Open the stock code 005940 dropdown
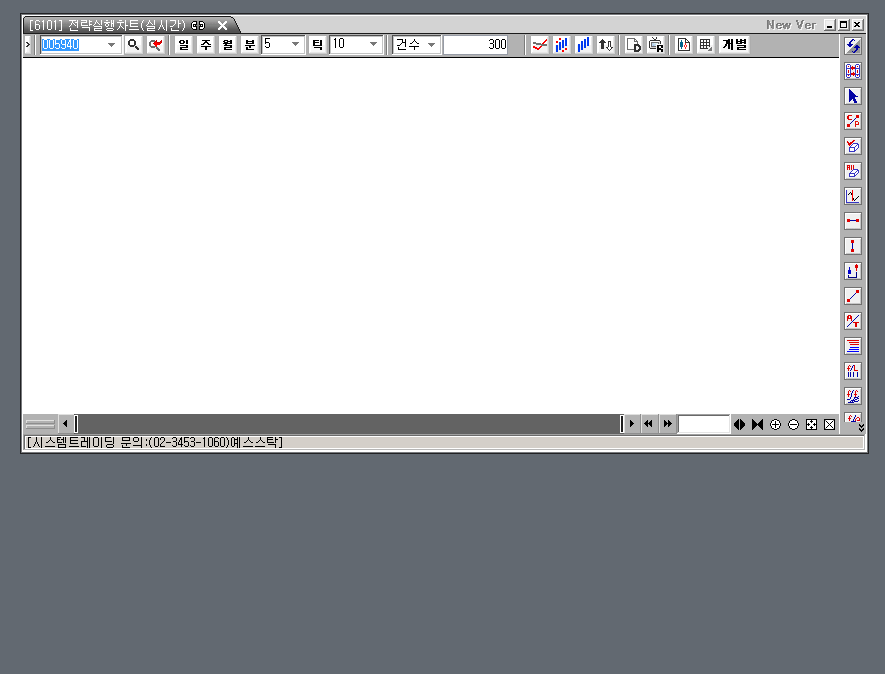The width and height of the screenshot is (885, 674). click(111, 45)
